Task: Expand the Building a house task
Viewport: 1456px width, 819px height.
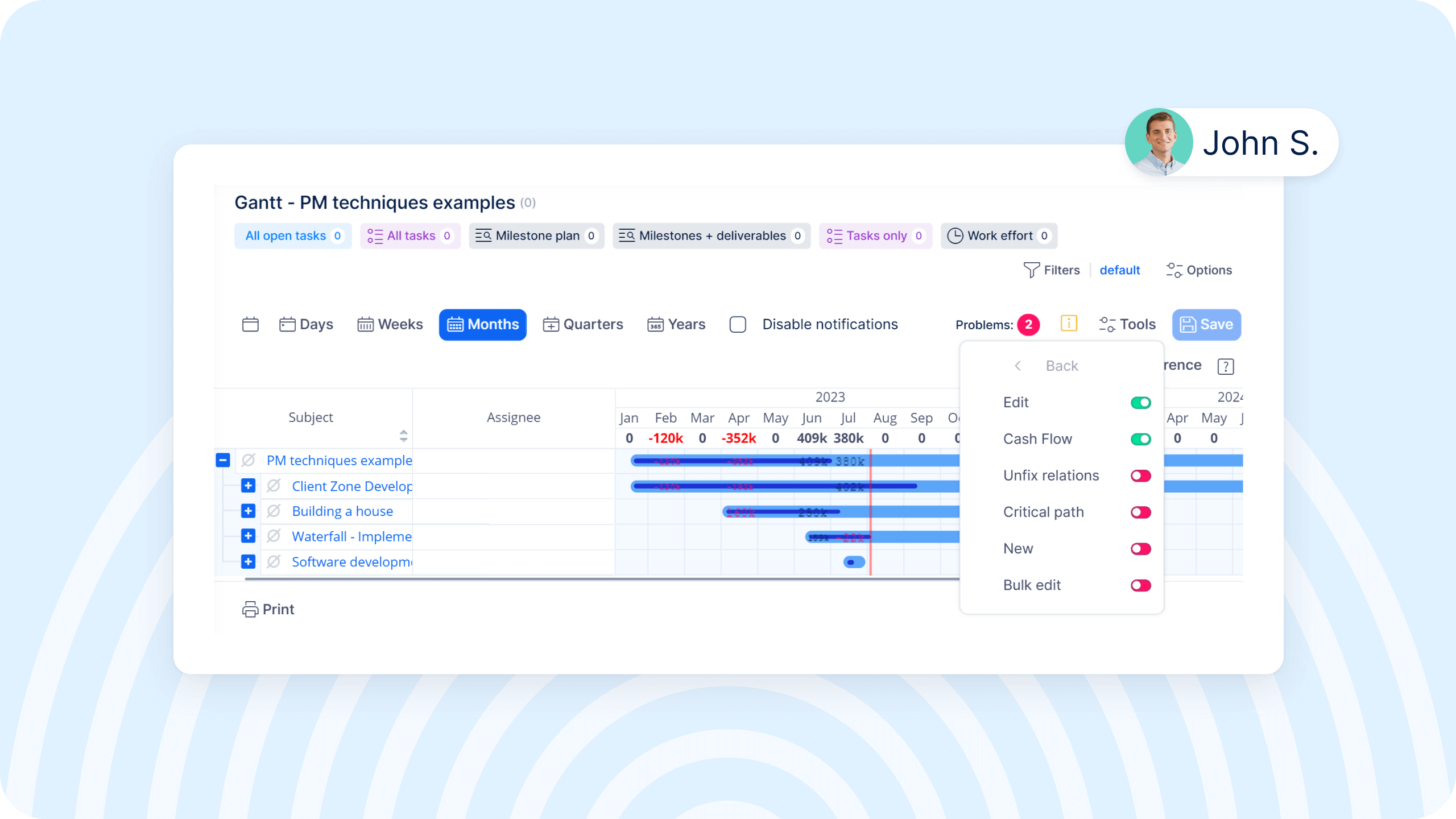Action: pos(248,511)
